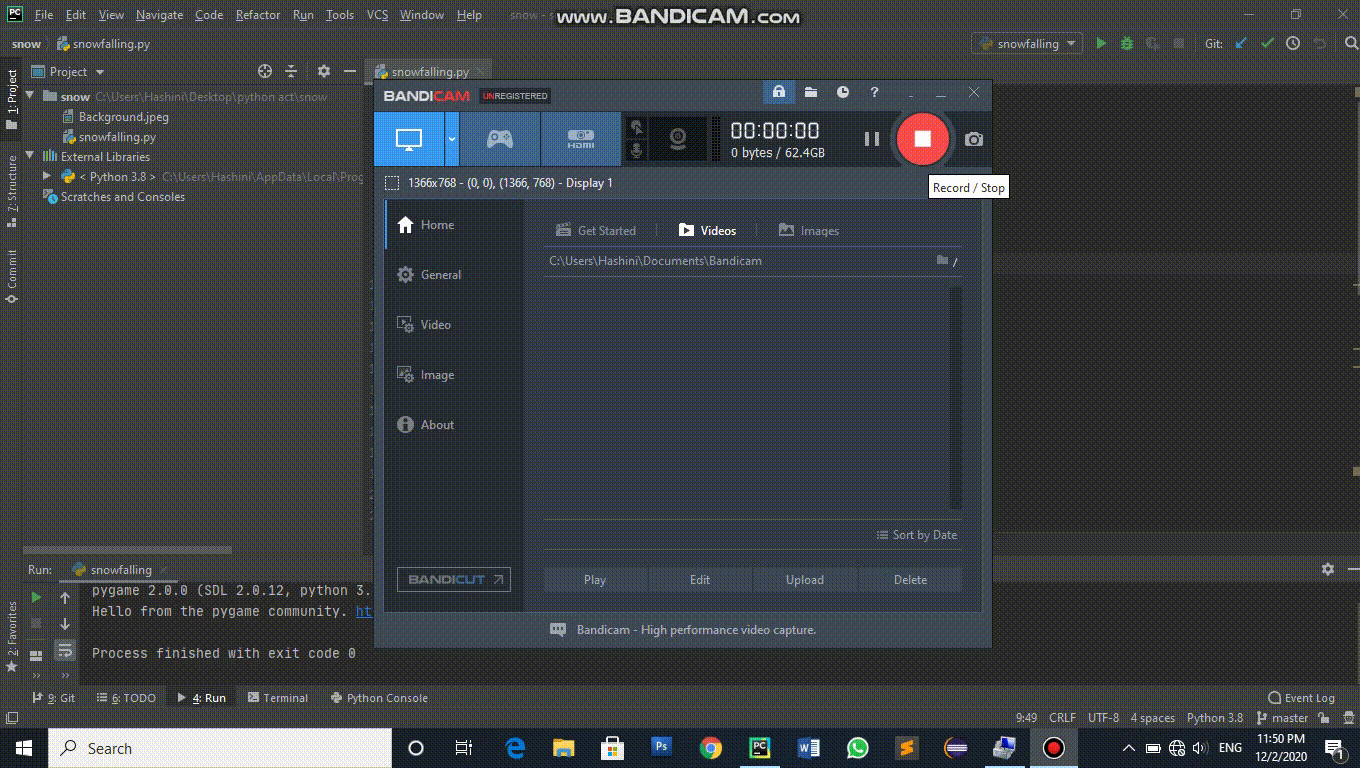This screenshot has width=1360, height=768.
Task: Open Event Log in status bar
Action: click(1301, 698)
